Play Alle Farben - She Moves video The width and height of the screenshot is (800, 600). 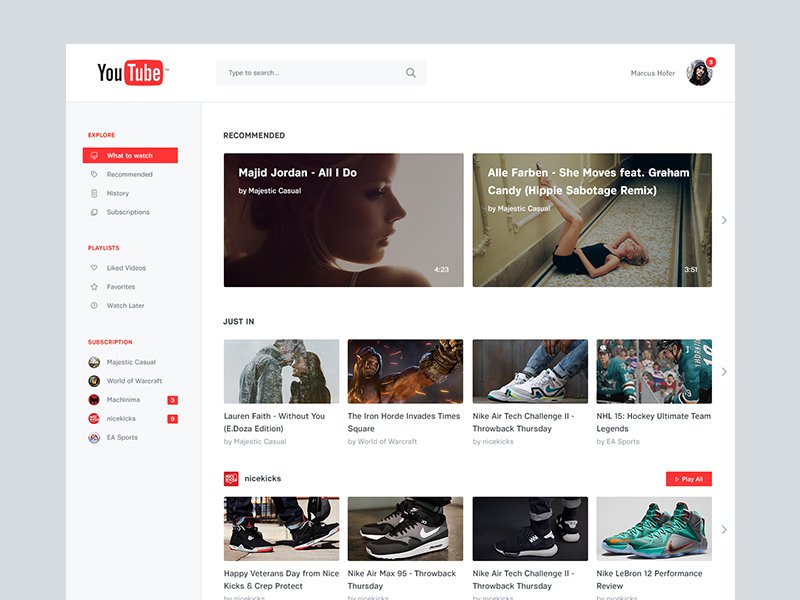pos(592,220)
